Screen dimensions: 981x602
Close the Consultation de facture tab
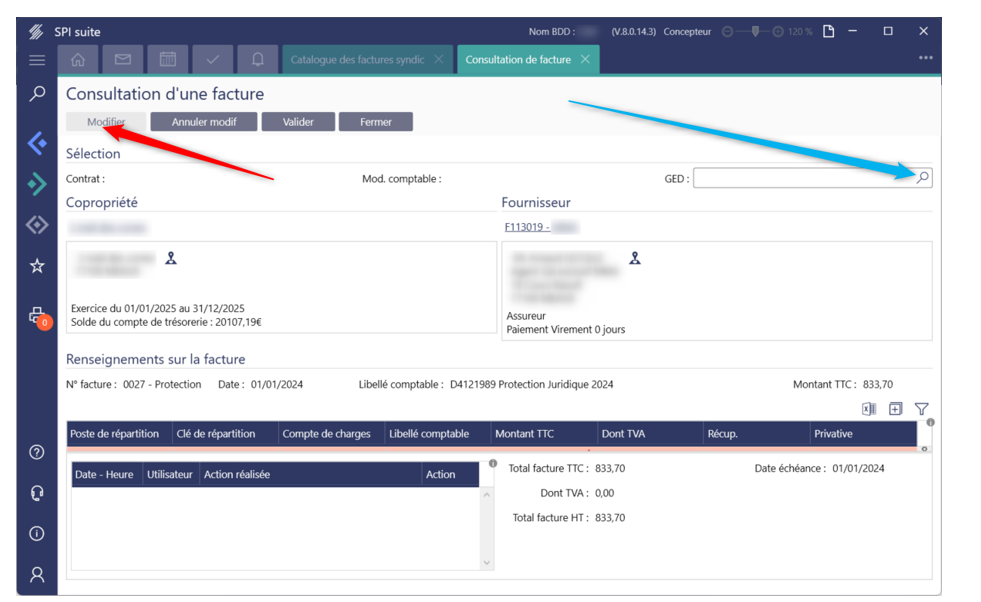point(585,60)
